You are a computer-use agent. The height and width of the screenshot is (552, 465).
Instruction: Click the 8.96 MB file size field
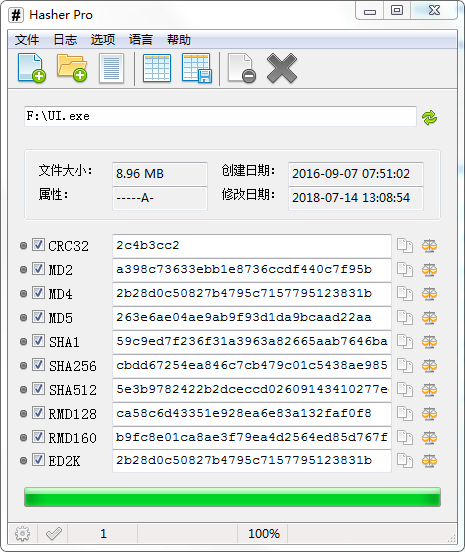[160, 174]
